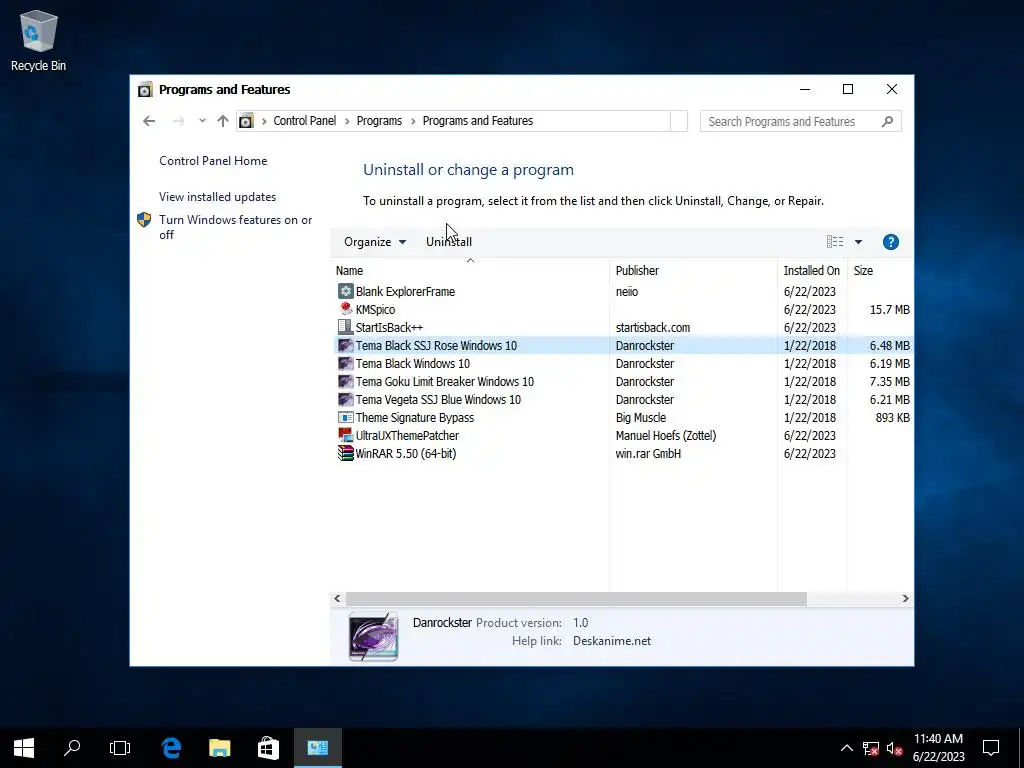Click the 15.7 MB size value

click(889, 310)
